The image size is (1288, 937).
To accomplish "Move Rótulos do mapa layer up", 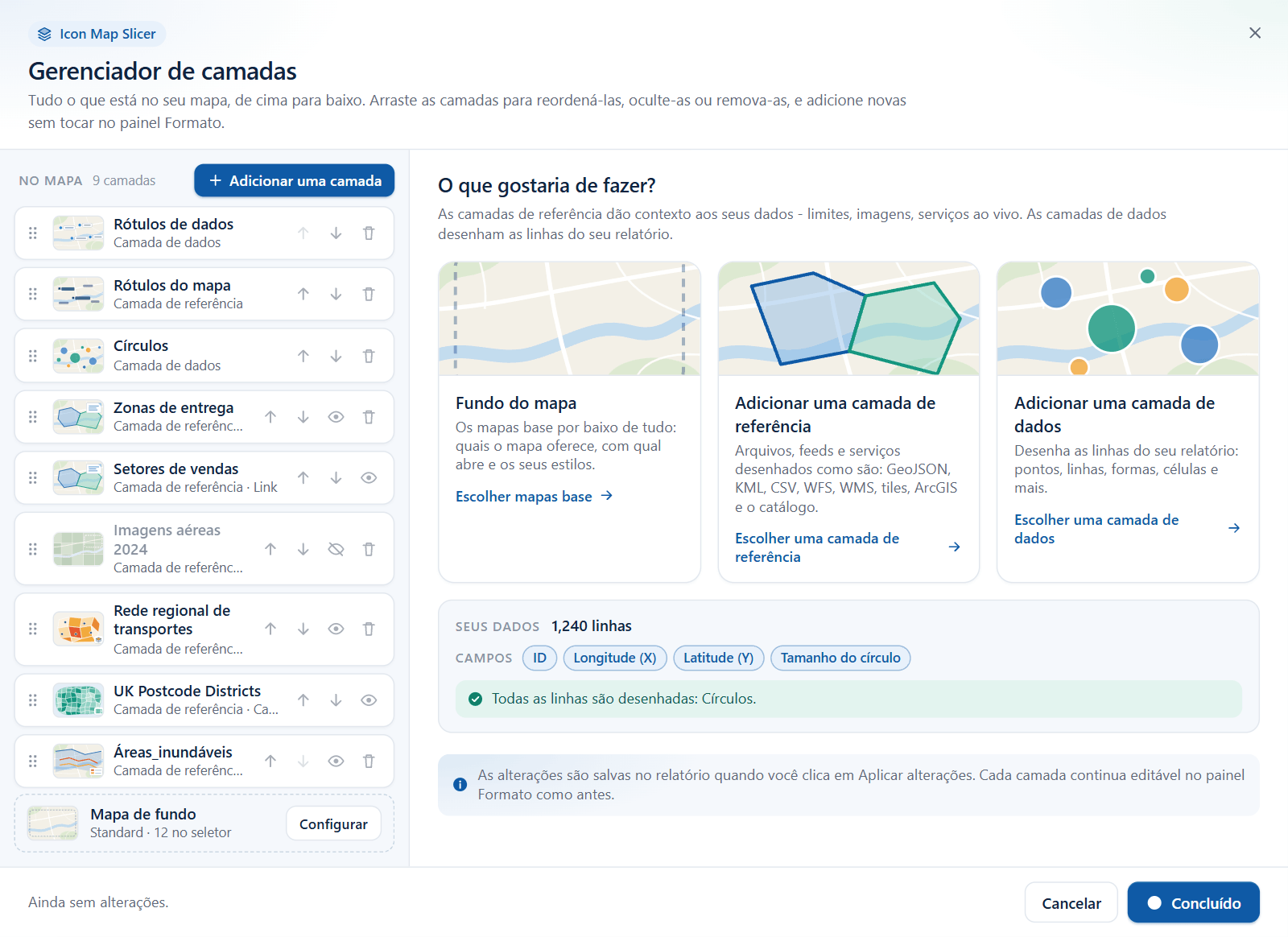I will (303, 295).
